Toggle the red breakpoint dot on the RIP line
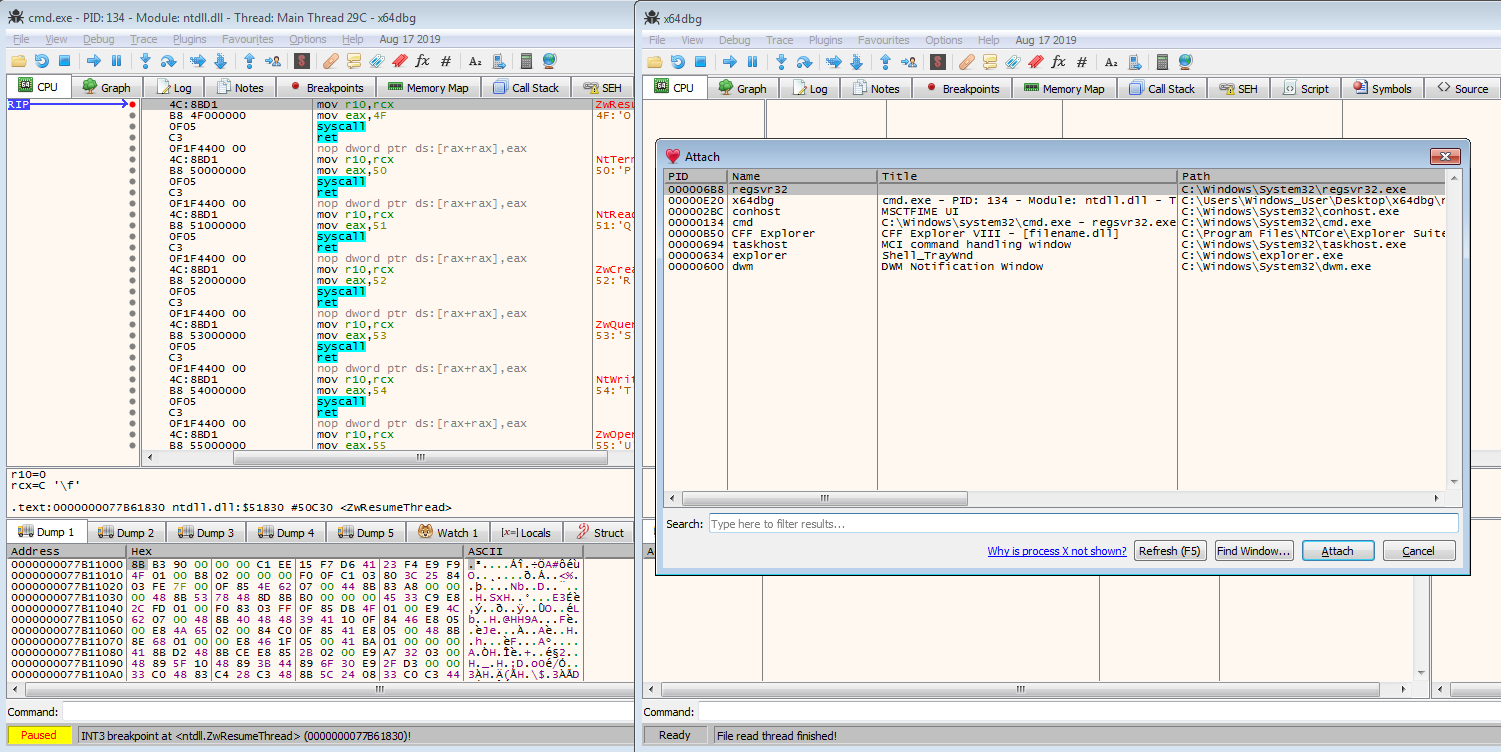The width and height of the screenshot is (1501, 752). tap(132, 105)
